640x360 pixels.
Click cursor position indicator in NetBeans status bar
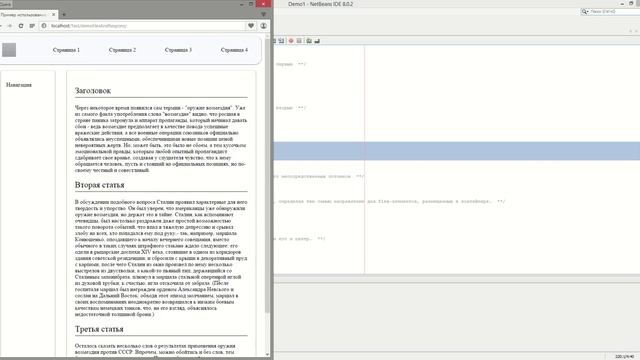pyautogui.click(x=624, y=357)
